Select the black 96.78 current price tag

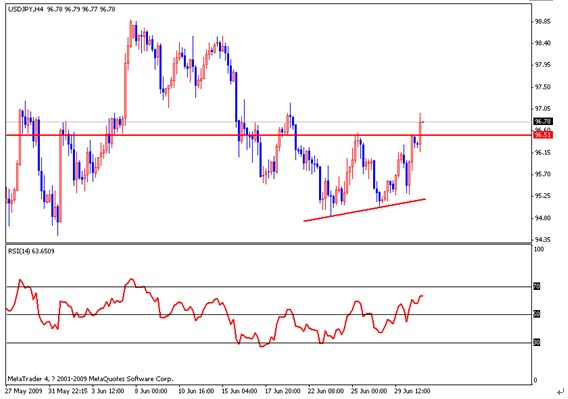pos(543,121)
